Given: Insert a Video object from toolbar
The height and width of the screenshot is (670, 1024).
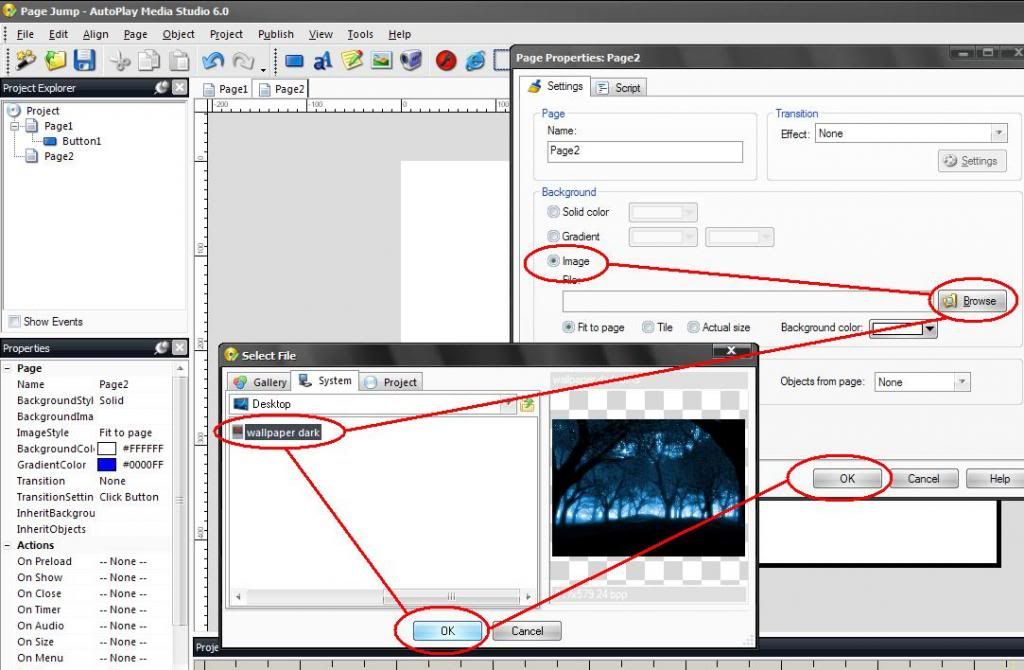Looking at the screenshot, I should [410, 60].
